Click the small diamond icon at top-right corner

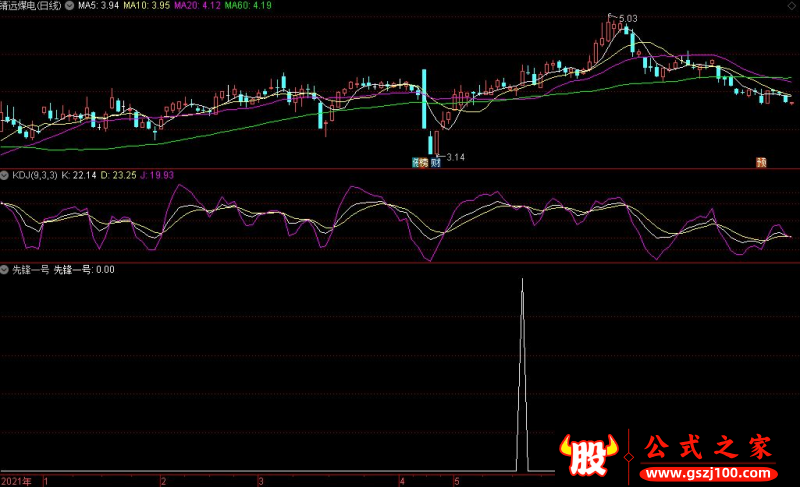794,5
